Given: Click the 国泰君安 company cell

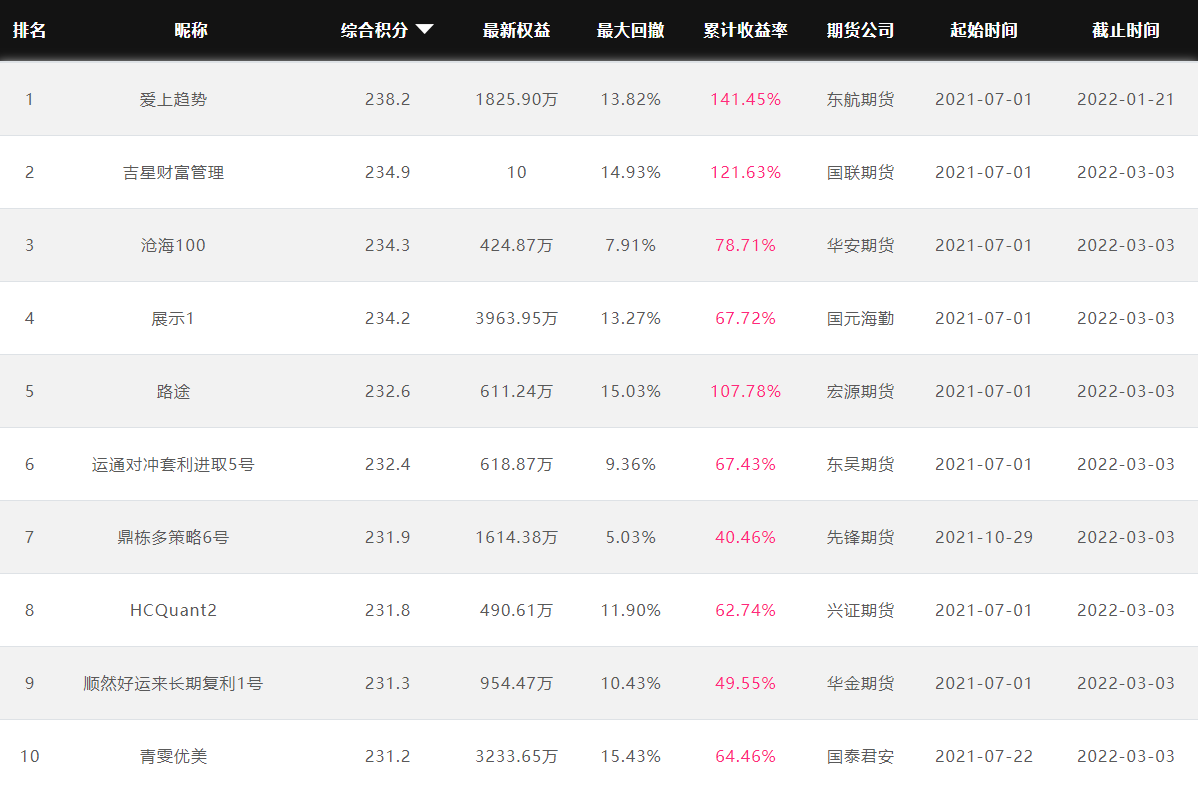Looking at the screenshot, I should 860,757.
